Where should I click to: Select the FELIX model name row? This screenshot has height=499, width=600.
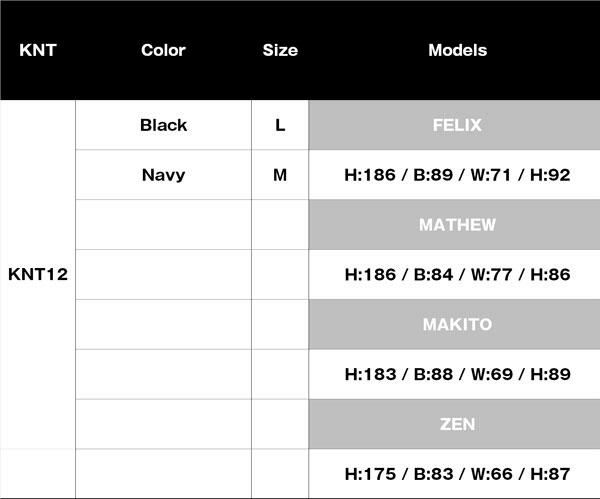click(x=457, y=125)
